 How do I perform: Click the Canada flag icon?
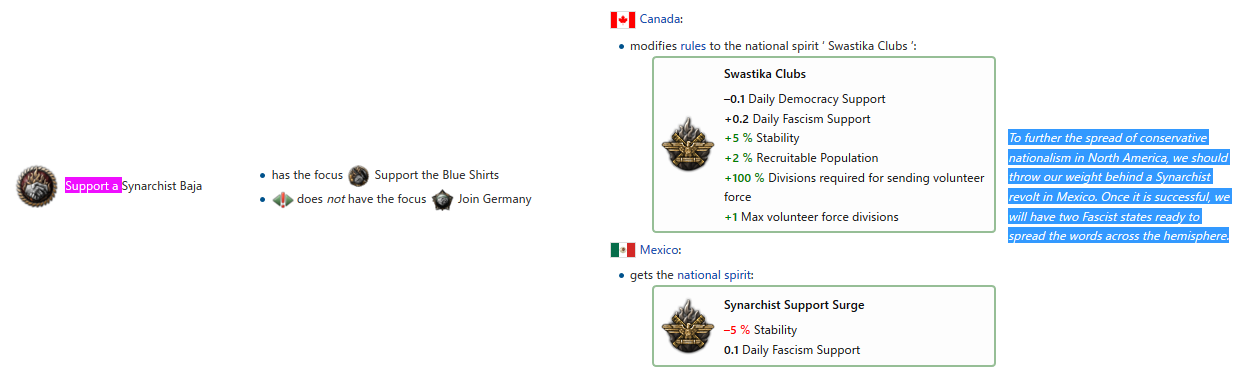tap(623, 19)
